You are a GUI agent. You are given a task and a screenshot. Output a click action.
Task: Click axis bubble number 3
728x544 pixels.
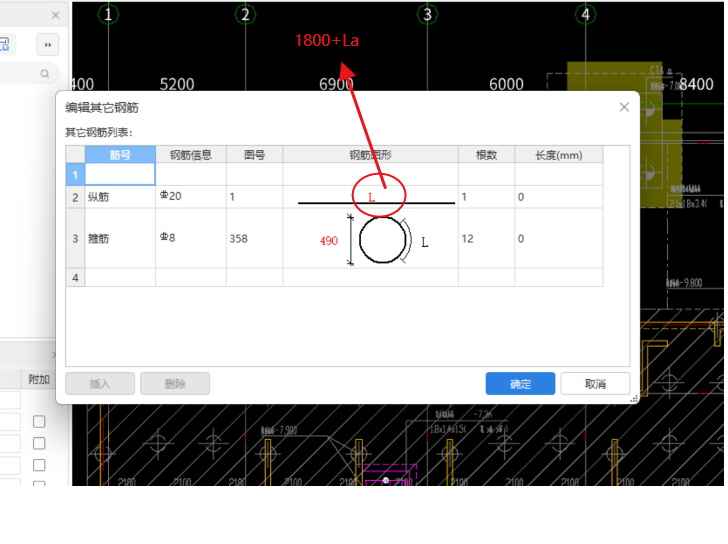(x=427, y=14)
